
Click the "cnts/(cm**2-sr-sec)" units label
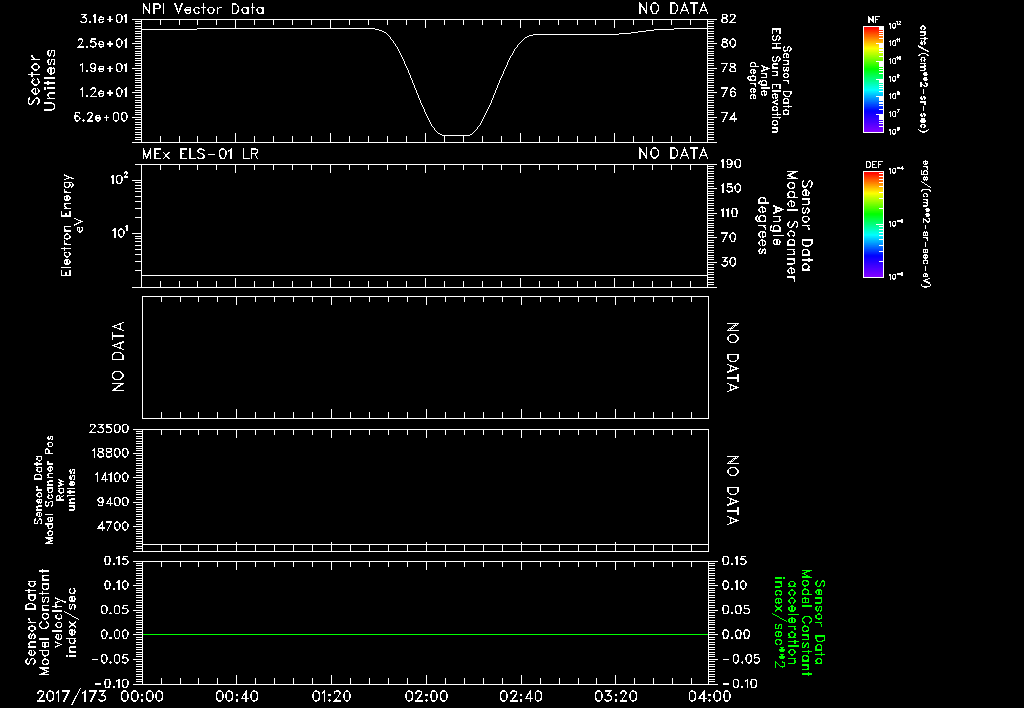click(x=923, y=79)
